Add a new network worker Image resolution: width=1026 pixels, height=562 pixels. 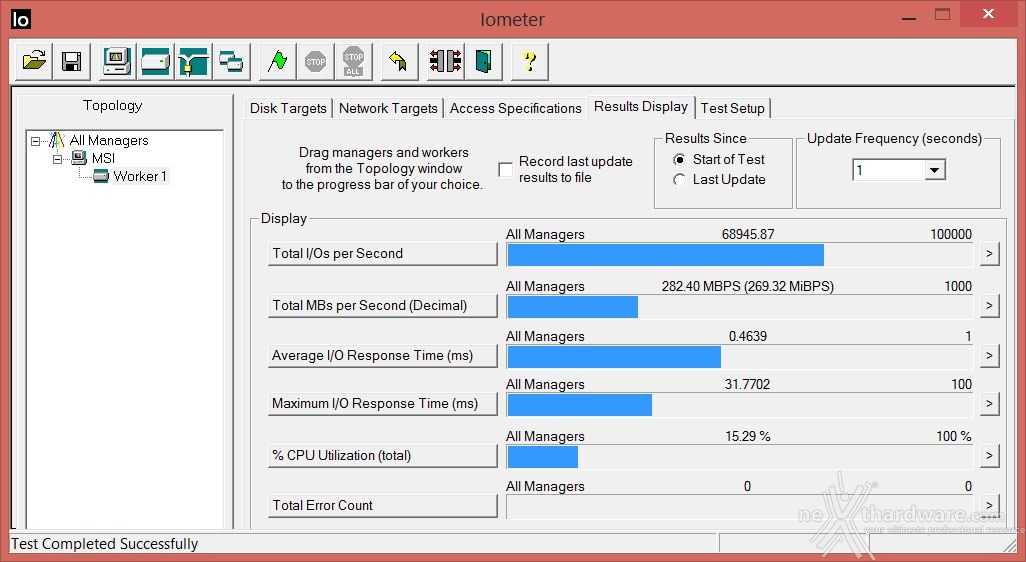(x=193, y=62)
